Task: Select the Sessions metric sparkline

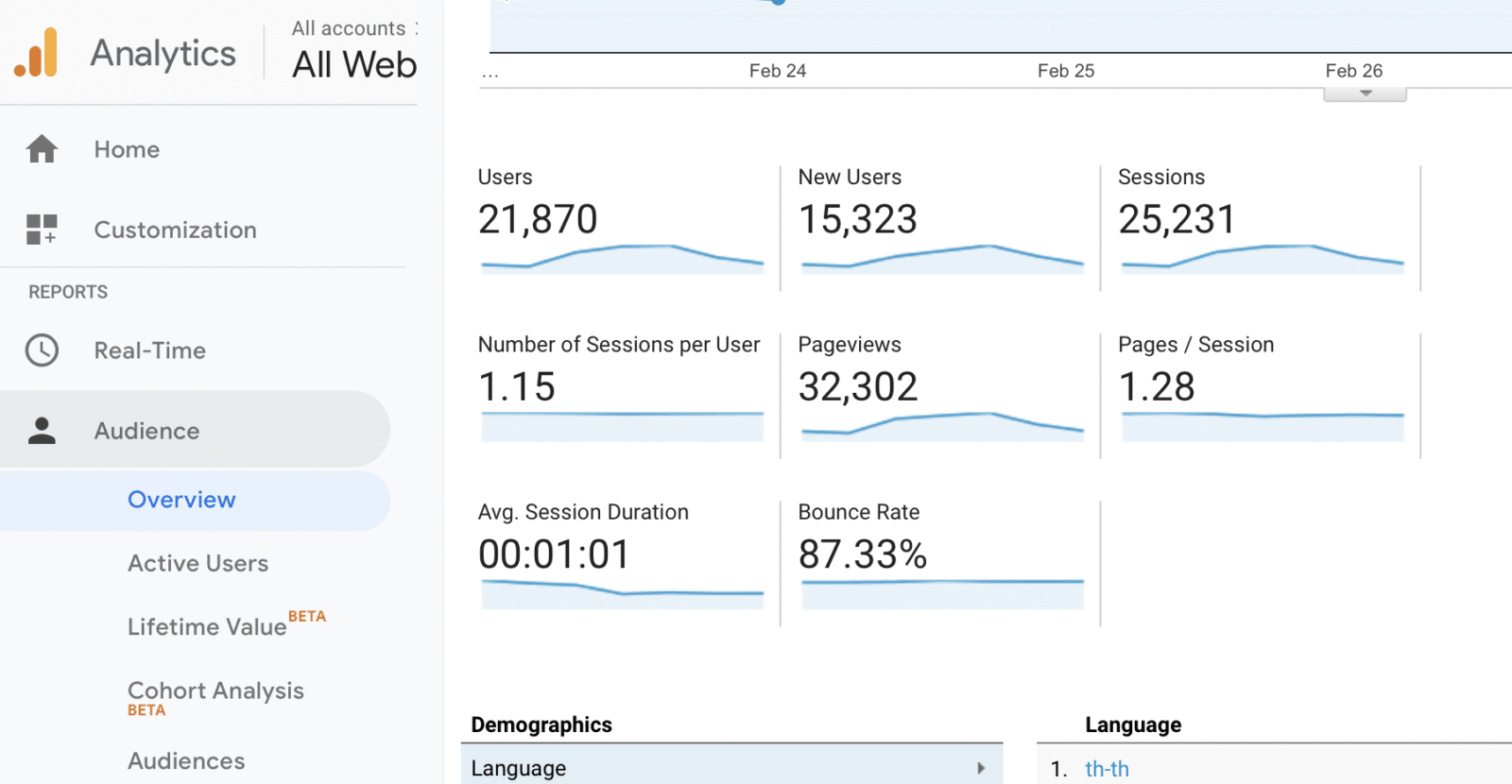Action: tap(1262, 259)
